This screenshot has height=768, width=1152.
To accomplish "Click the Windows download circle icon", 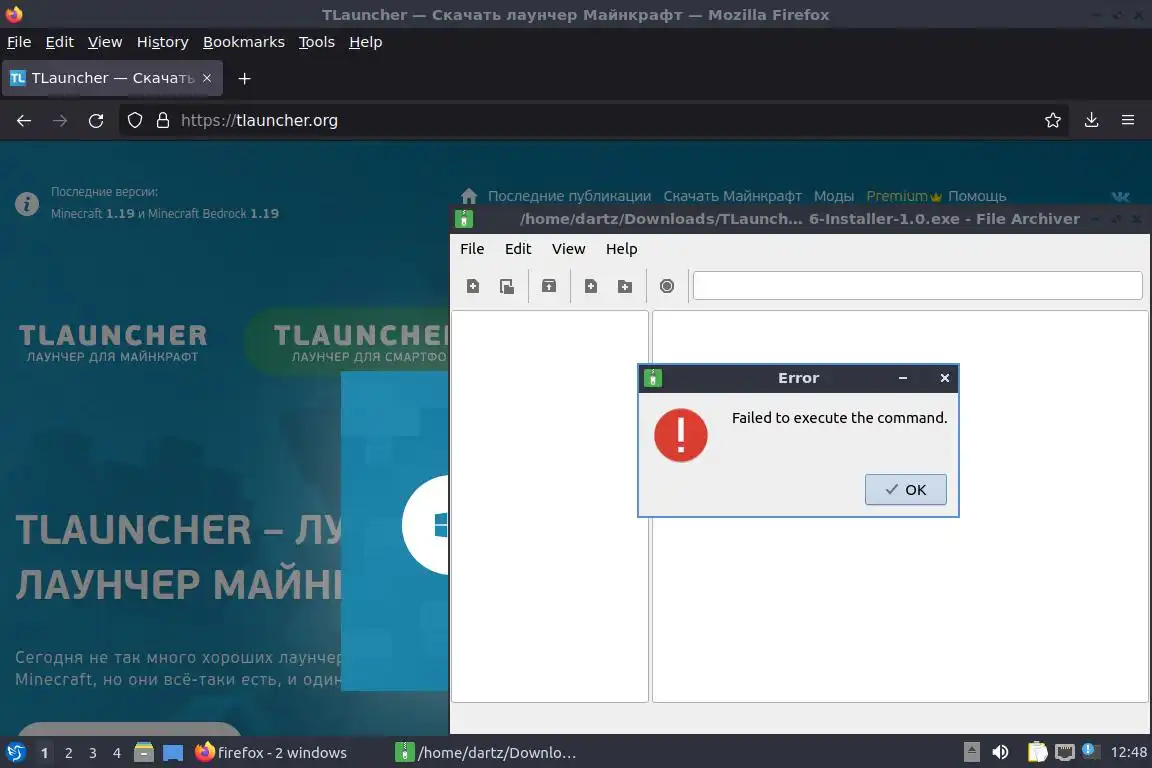I will (426, 525).
